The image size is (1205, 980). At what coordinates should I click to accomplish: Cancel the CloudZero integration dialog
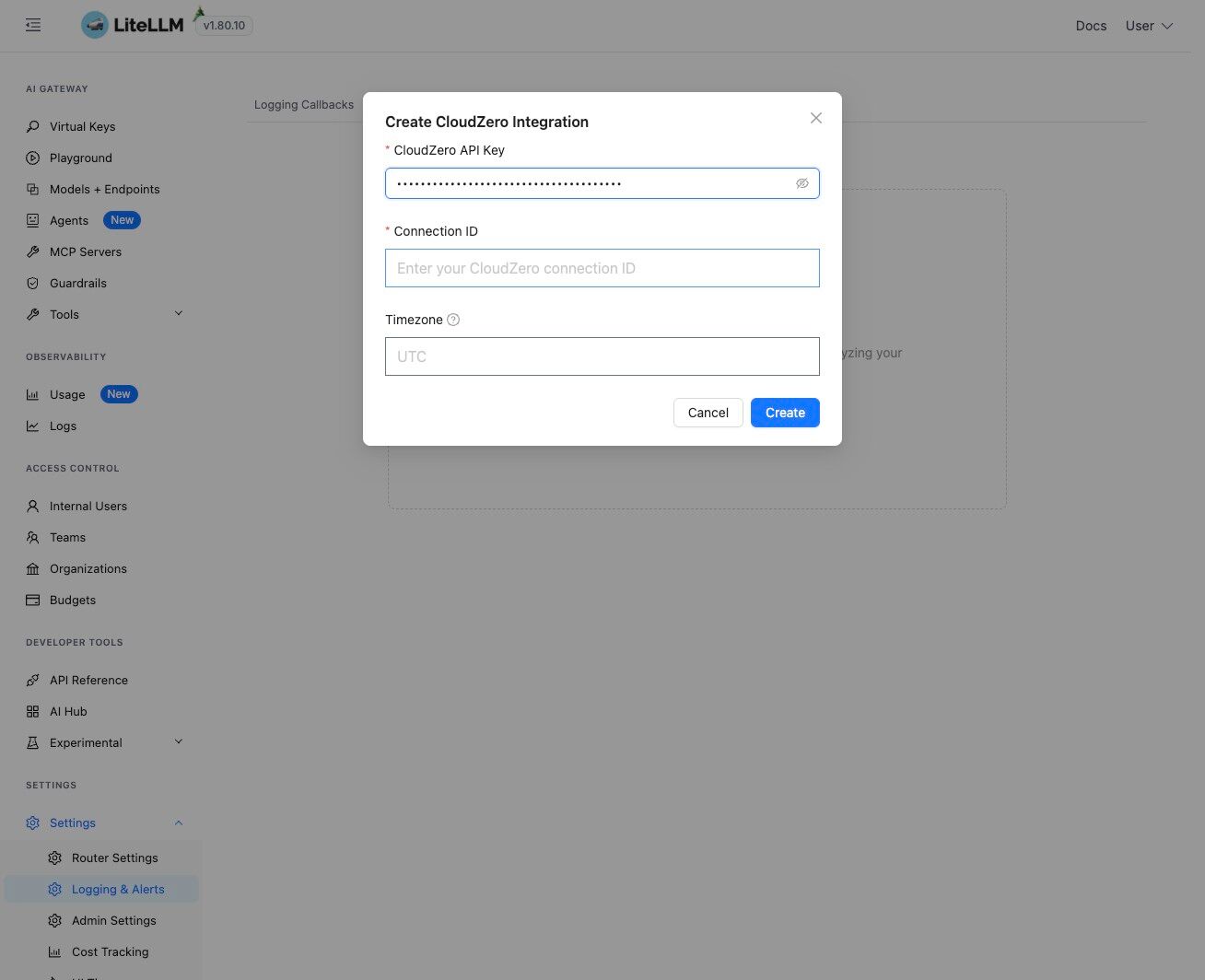point(708,413)
